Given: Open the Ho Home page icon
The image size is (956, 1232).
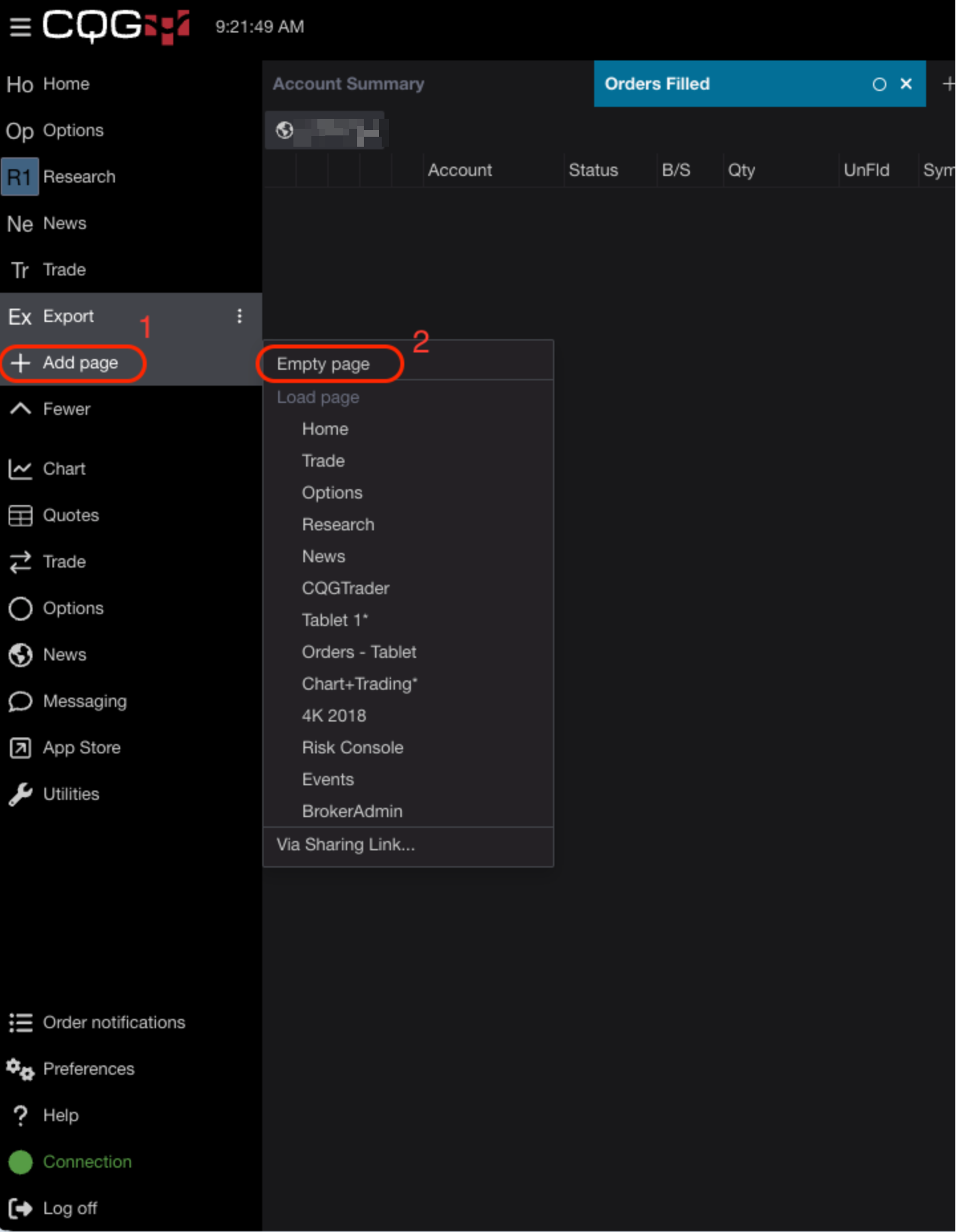Looking at the screenshot, I should 20,84.
